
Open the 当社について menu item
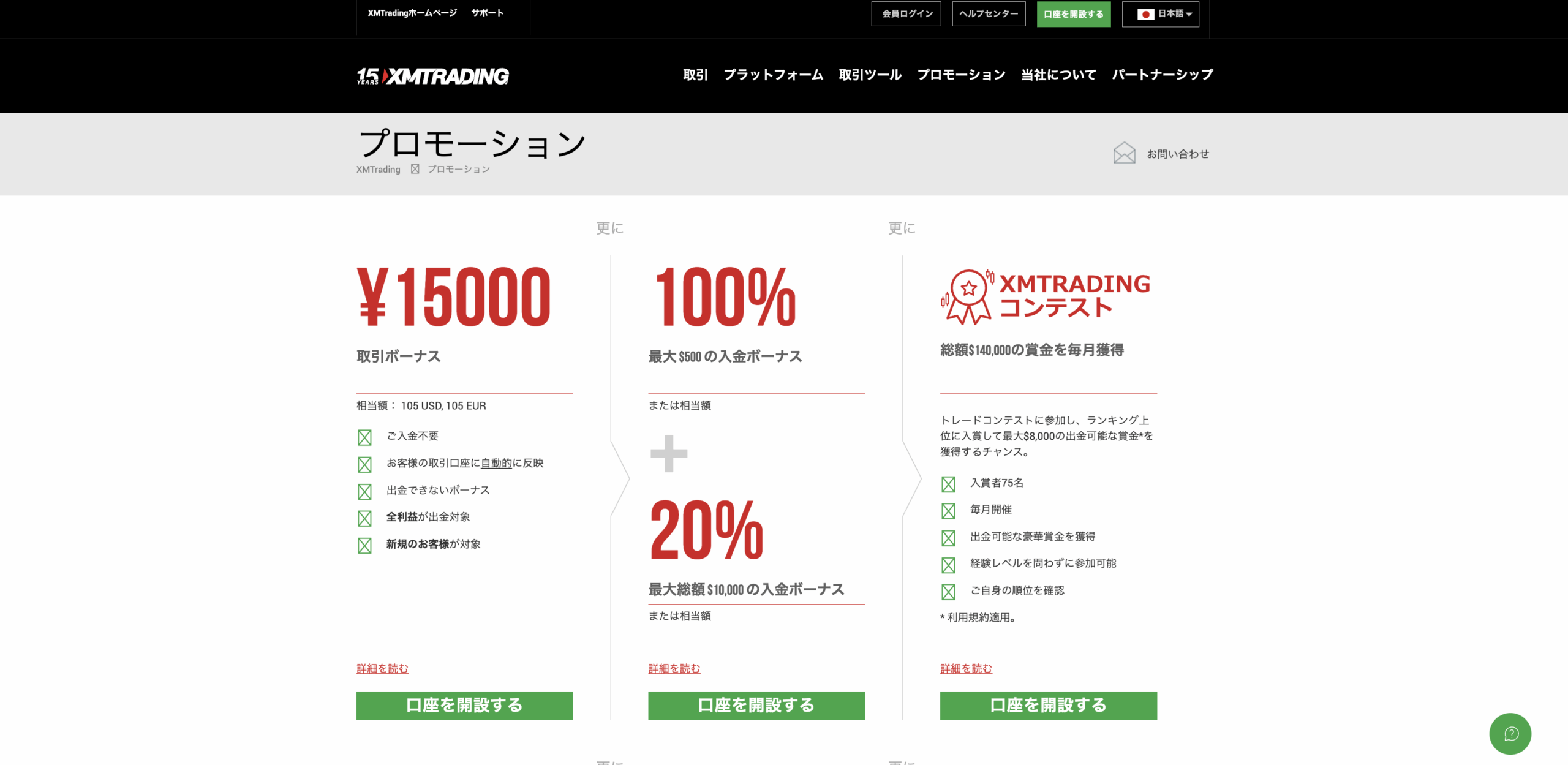pyautogui.click(x=1058, y=75)
